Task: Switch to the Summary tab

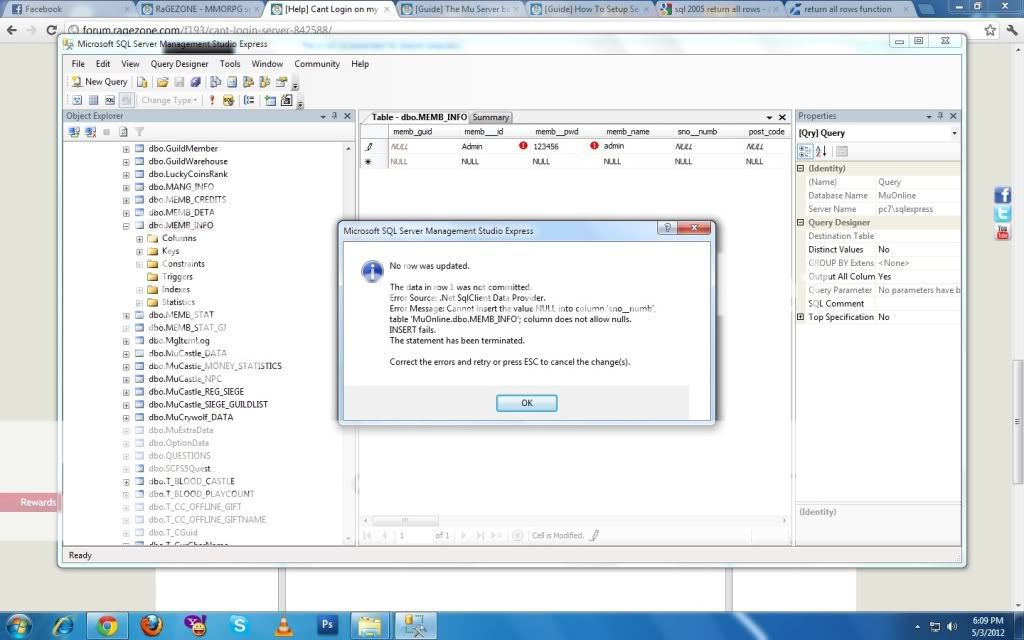Action: click(x=491, y=117)
